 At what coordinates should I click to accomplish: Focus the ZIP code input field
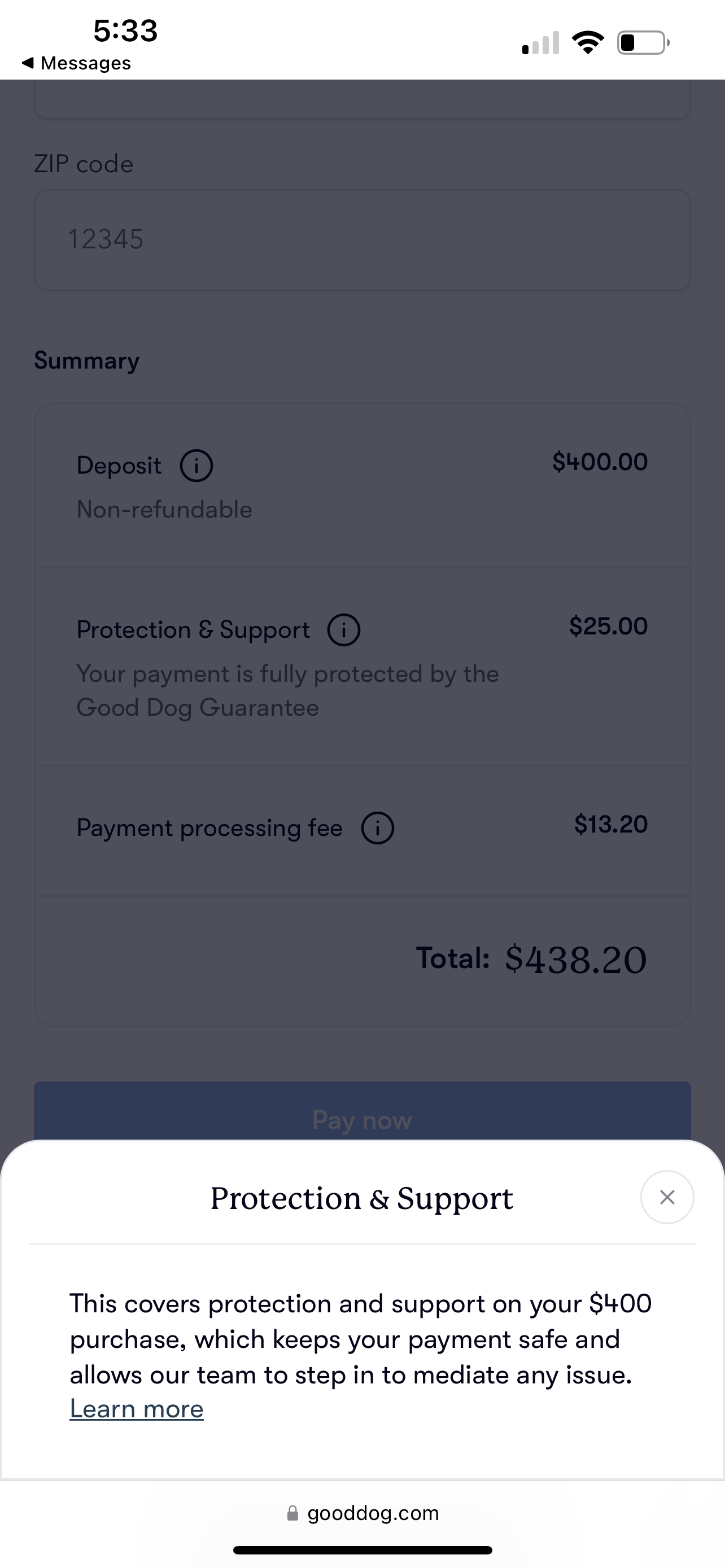362,240
